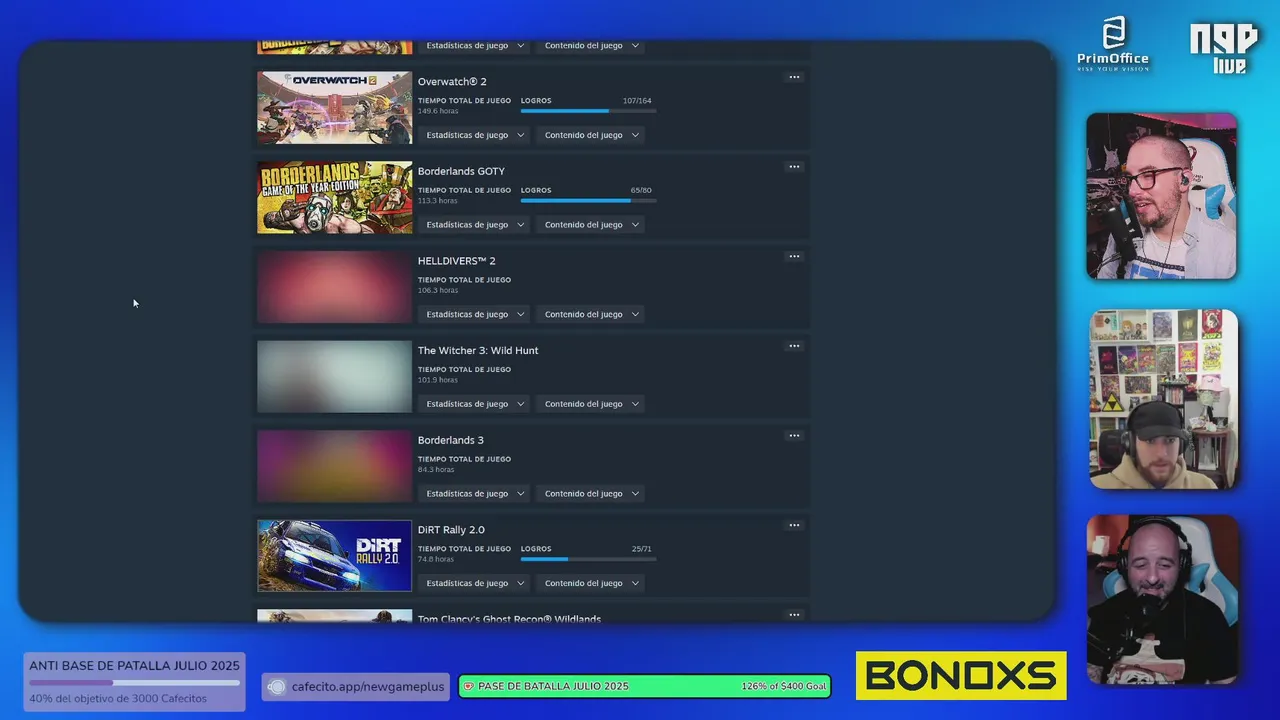The width and height of the screenshot is (1280, 720).
Task: Expand Estadísticas de juego for The Witcher 3
Action: point(474,404)
